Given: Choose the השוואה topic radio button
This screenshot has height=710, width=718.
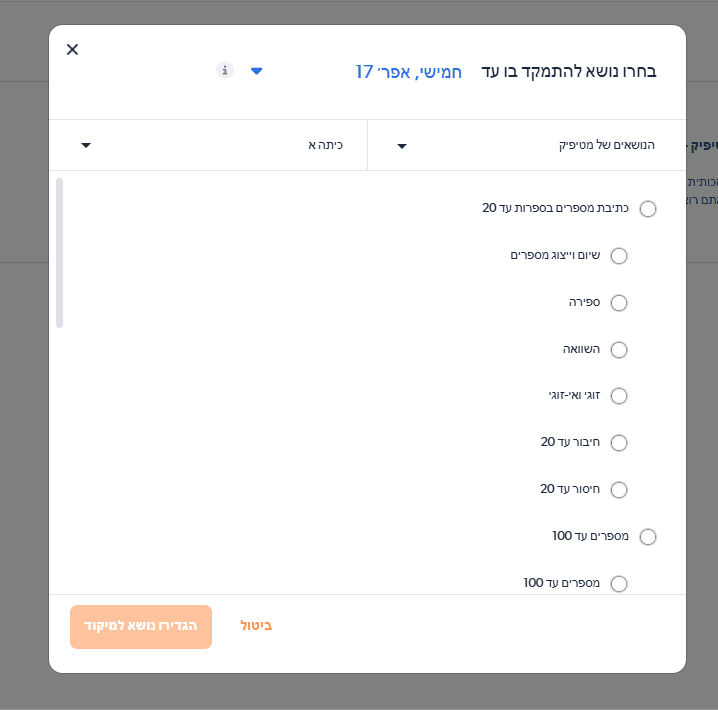Looking at the screenshot, I should [x=619, y=350].
